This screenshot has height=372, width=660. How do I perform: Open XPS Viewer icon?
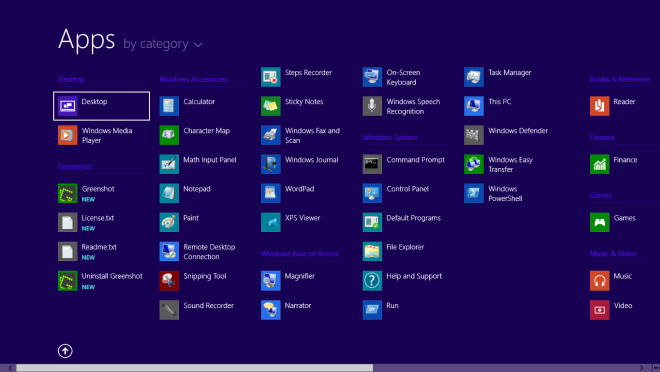coord(271,222)
